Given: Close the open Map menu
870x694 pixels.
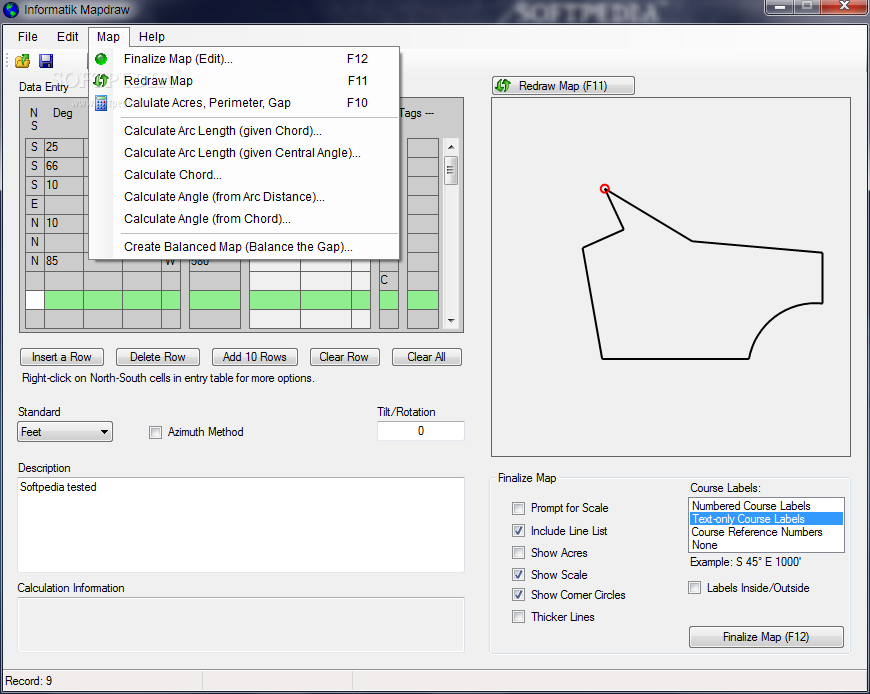Looking at the screenshot, I should click(x=108, y=37).
